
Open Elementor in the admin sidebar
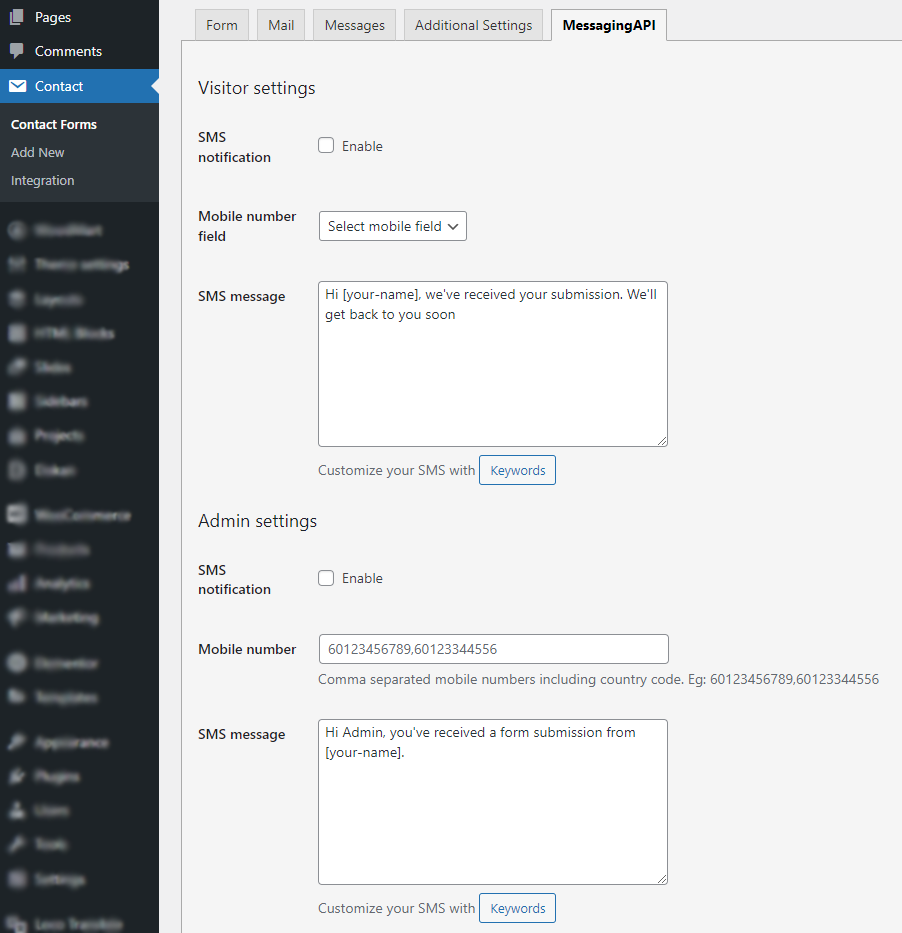point(66,662)
